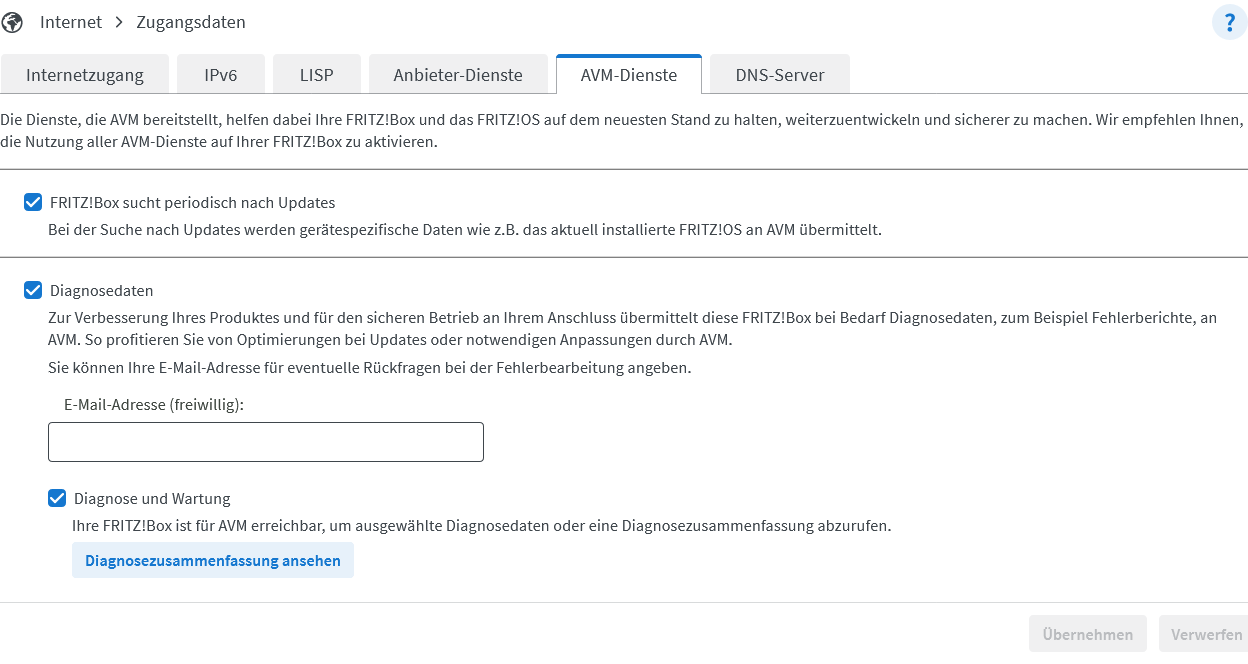Click into the E-Mail-Adresse input field
This screenshot has width=1248, height=664.
pos(266,442)
